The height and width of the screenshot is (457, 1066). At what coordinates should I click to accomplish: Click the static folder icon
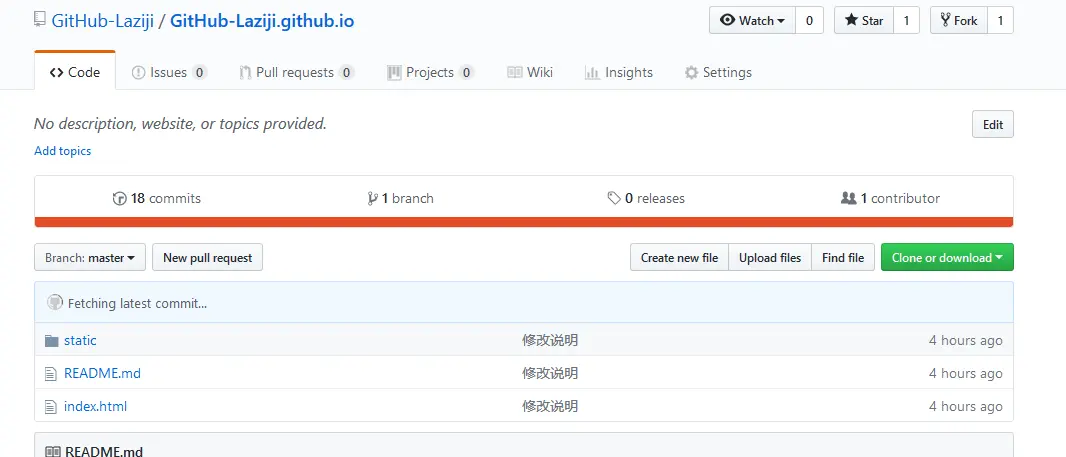pos(52,341)
